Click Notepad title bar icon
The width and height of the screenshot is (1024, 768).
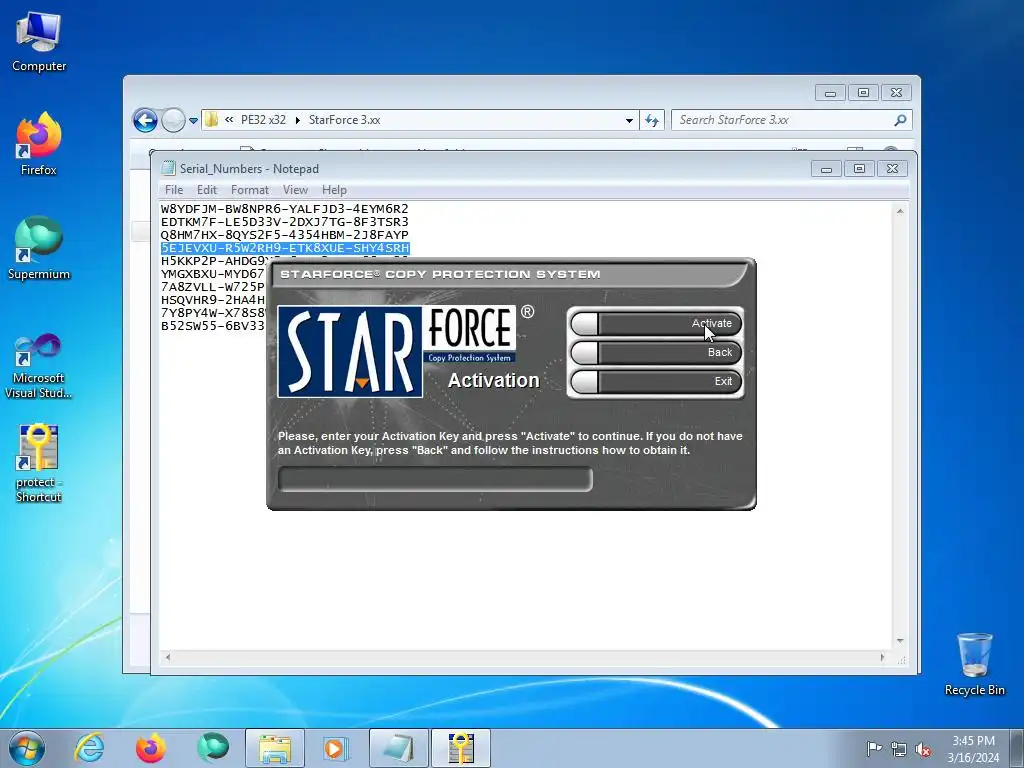pyautogui.click(x=168, y=168)
